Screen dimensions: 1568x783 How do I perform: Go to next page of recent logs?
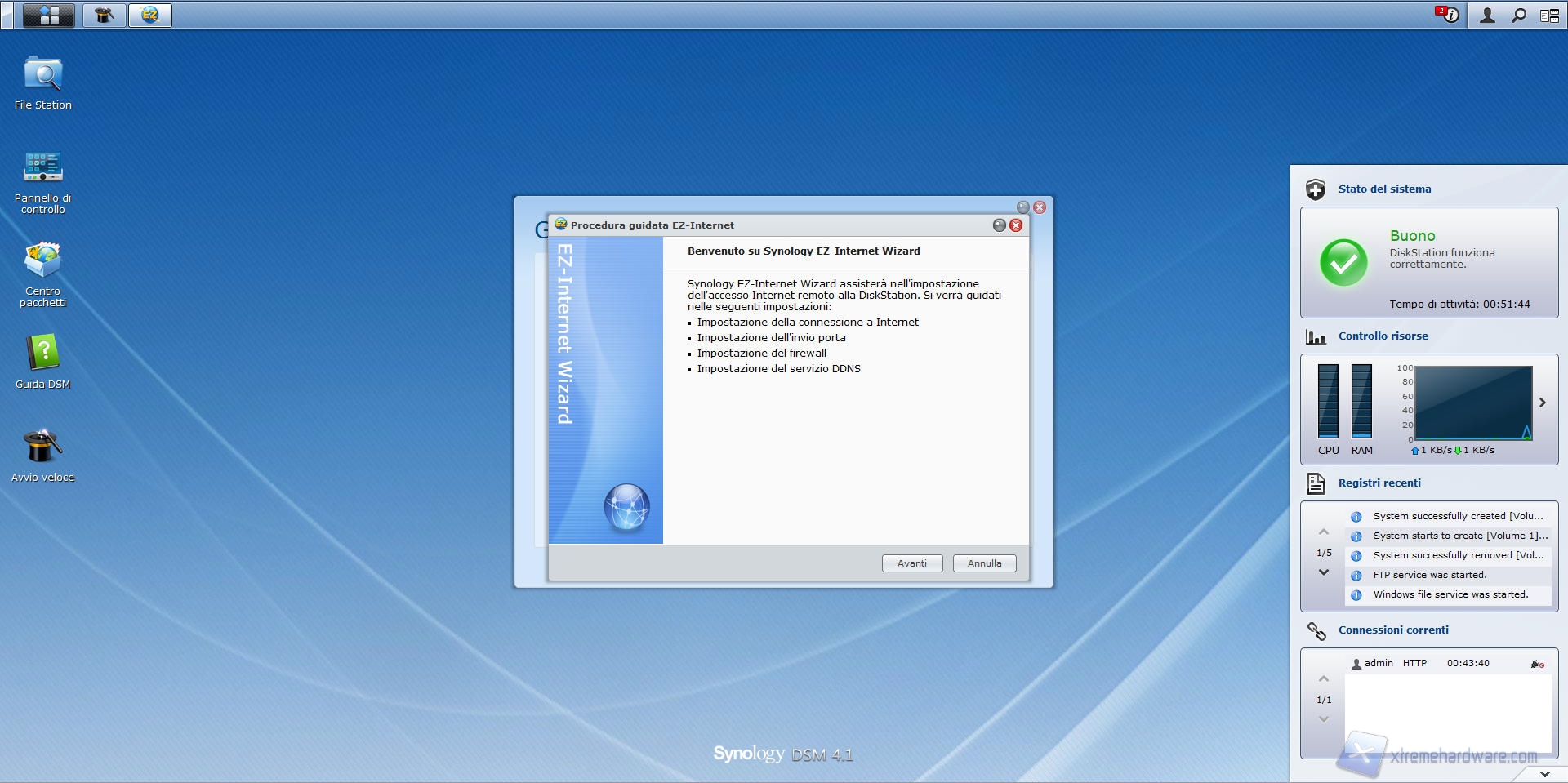pos(1324,572)
